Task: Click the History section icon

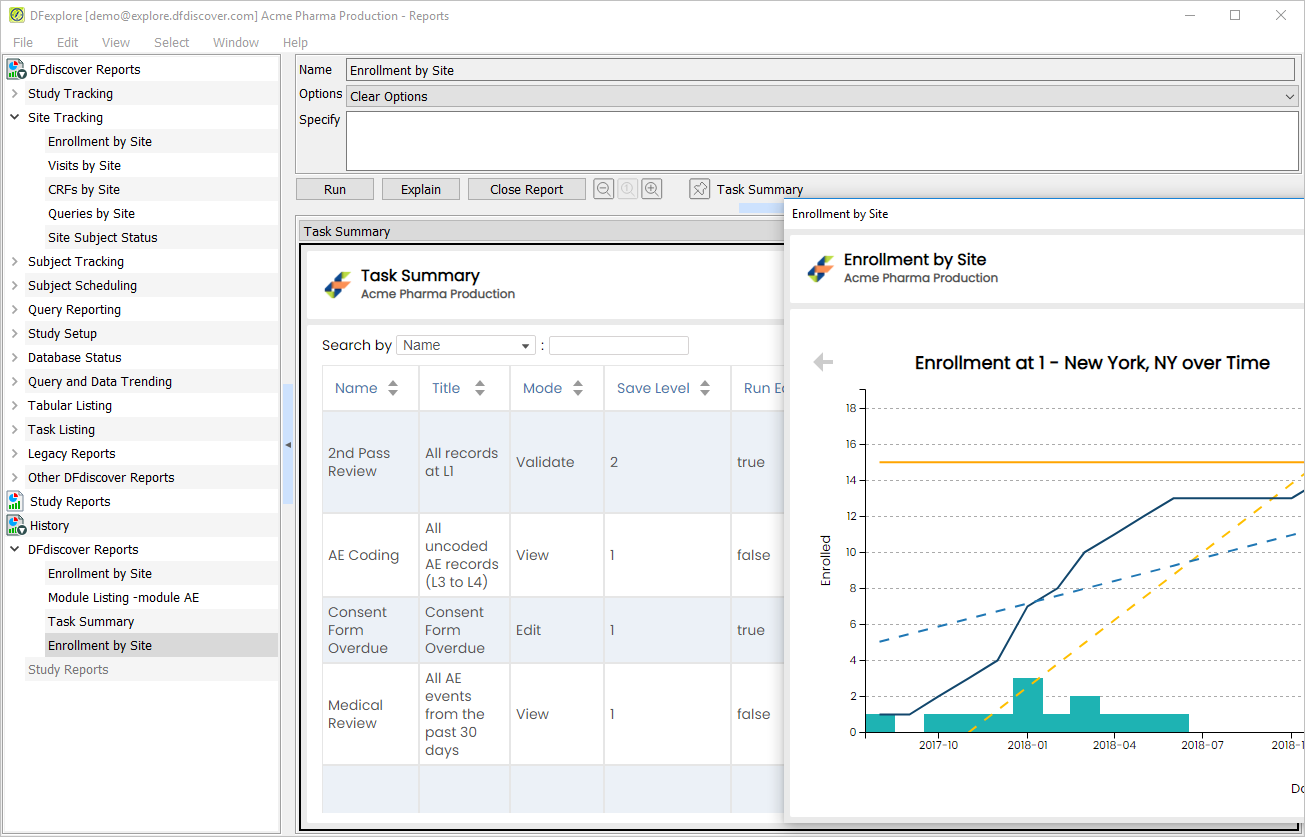Action: coord(16,525)
